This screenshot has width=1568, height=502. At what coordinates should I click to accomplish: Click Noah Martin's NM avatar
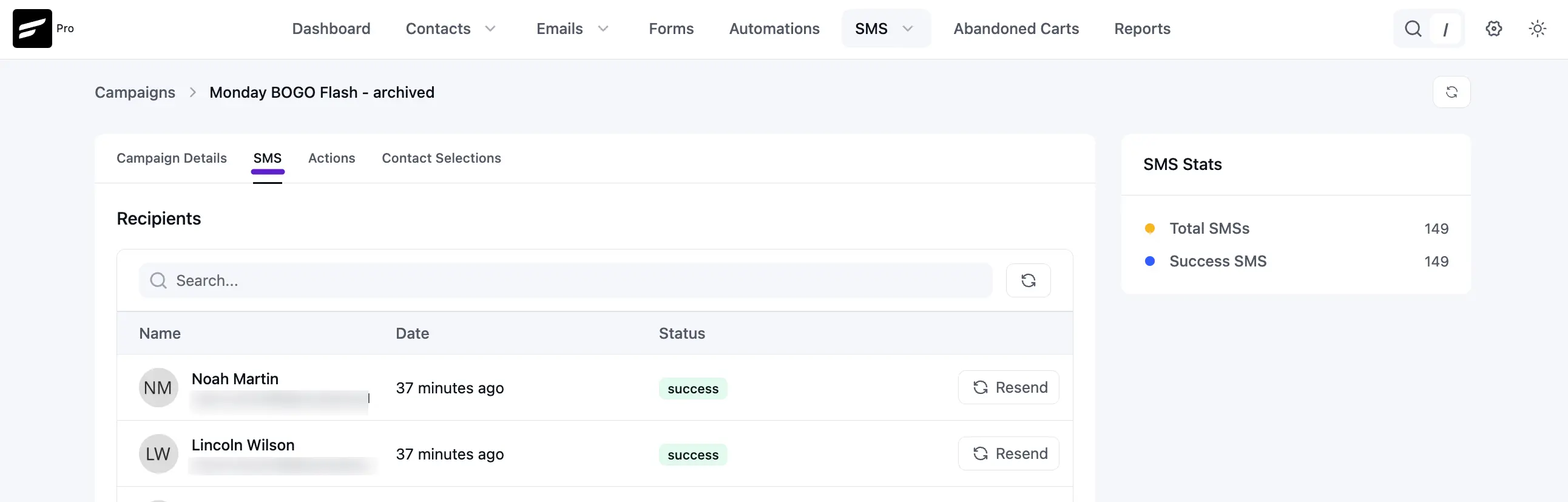point(158,387)
